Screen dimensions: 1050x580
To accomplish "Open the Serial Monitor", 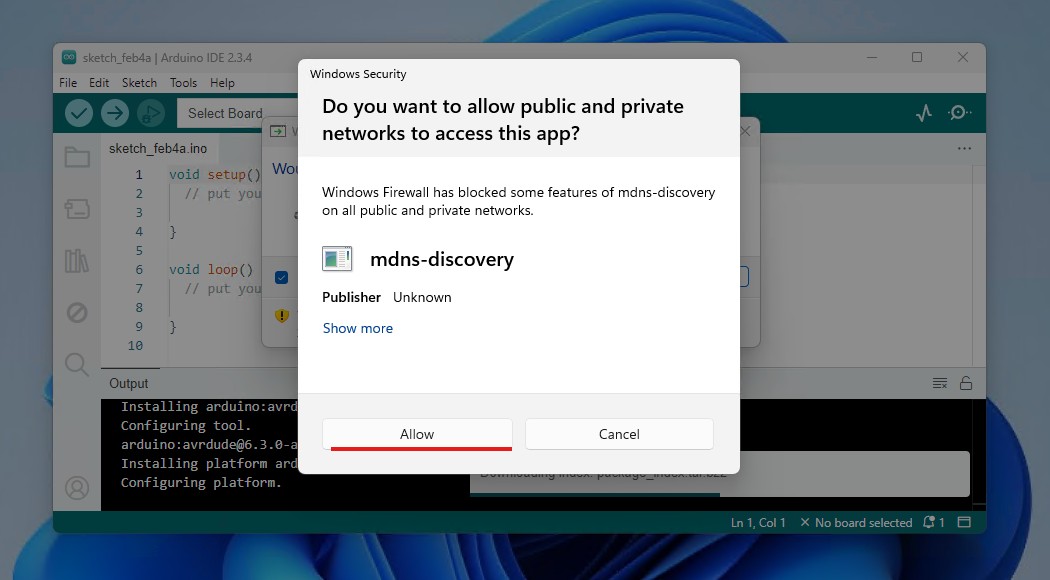I will 960,113.
